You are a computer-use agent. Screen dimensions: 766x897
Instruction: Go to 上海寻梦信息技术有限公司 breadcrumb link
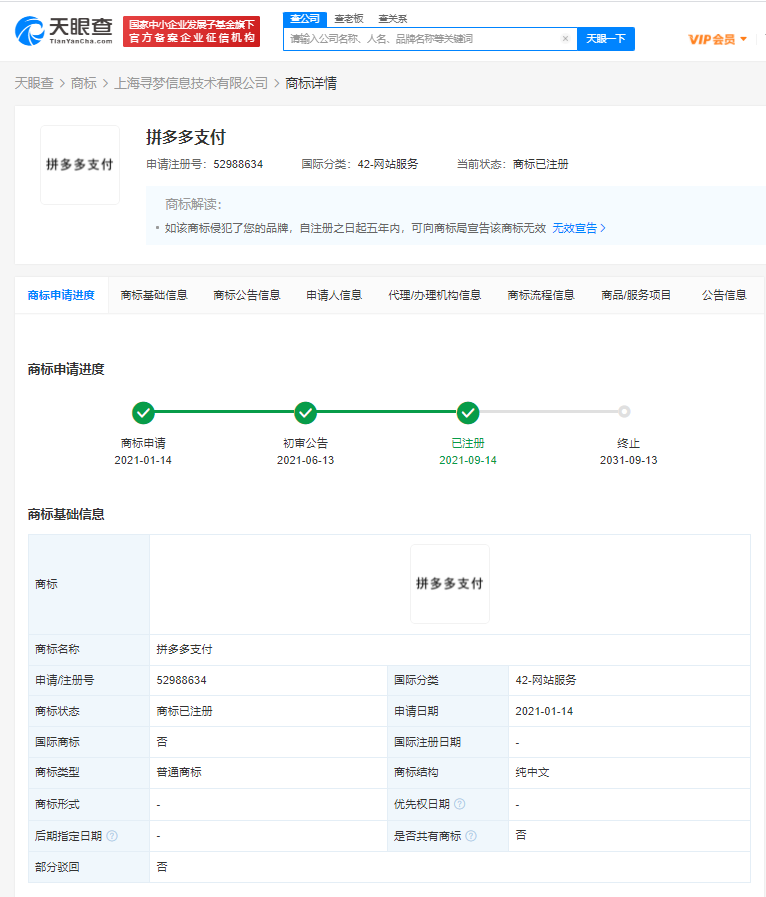pos(192,83)
